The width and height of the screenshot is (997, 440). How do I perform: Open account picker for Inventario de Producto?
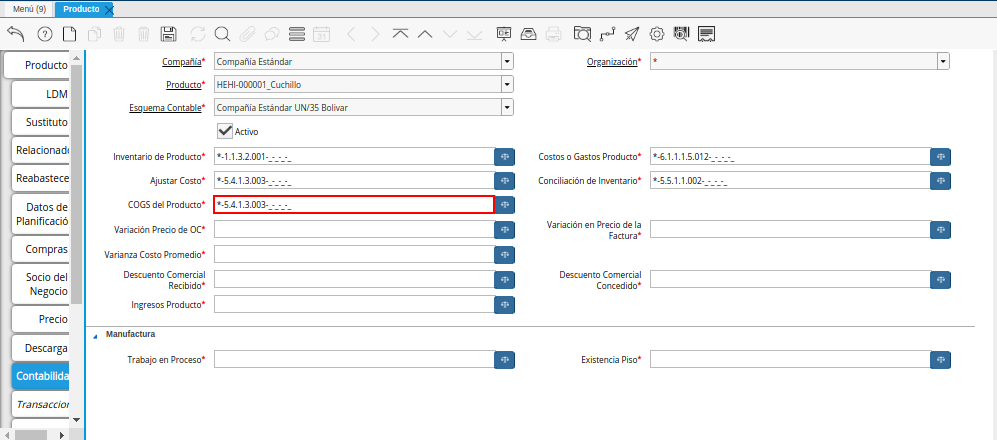(505, 157)
